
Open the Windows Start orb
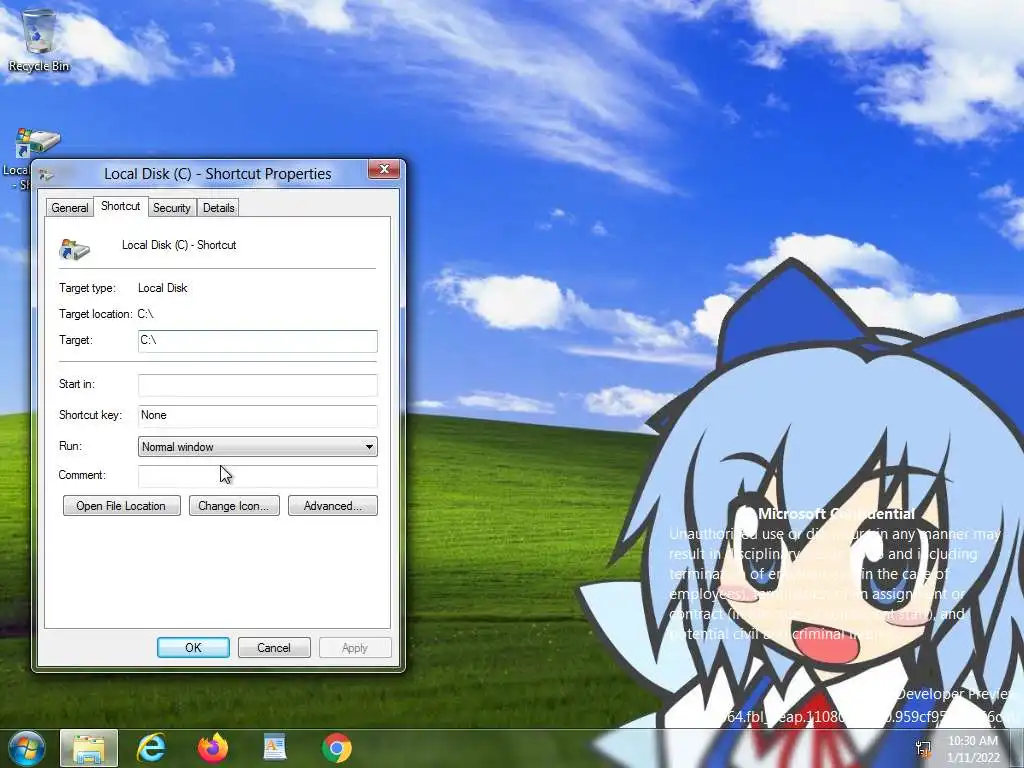[26, 748]
